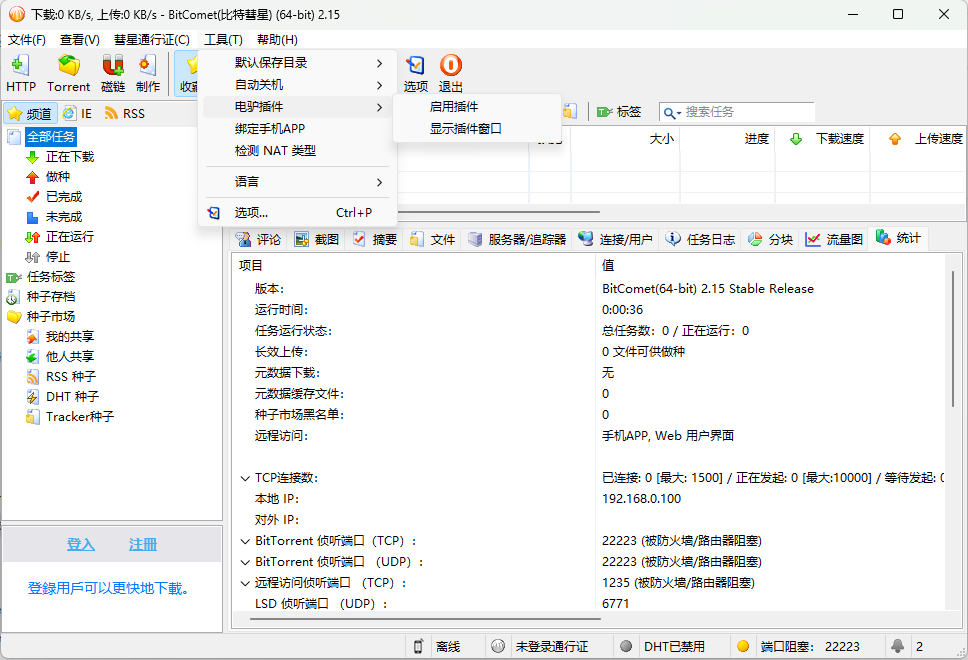
Task: Collapse the BitTorrent 侦听端口 (UDP) row
Action: 245,562
